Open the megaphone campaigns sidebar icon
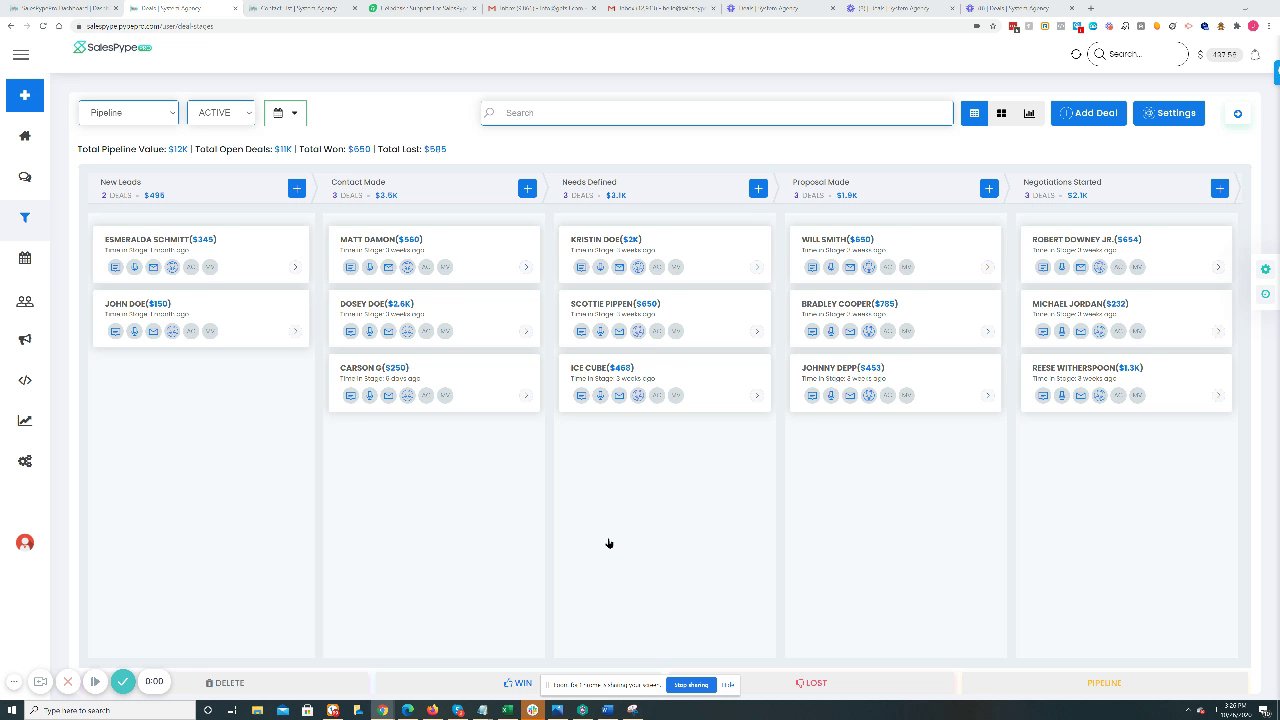 coord(25,339)
